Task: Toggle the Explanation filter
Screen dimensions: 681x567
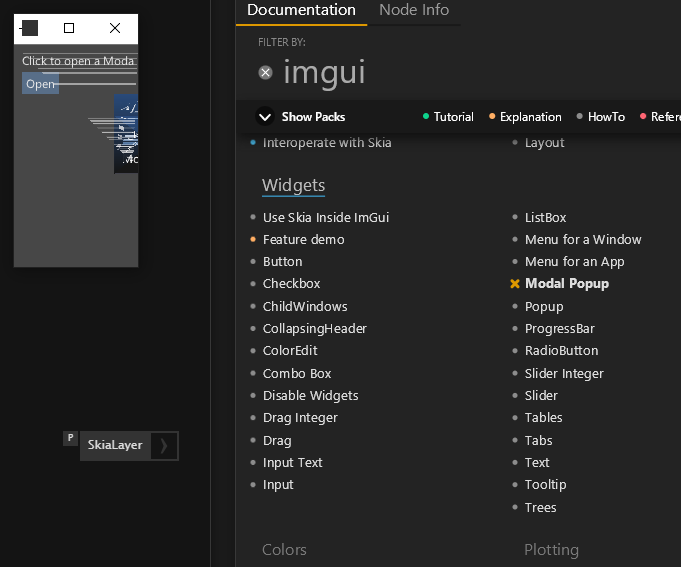Action: 525,117
